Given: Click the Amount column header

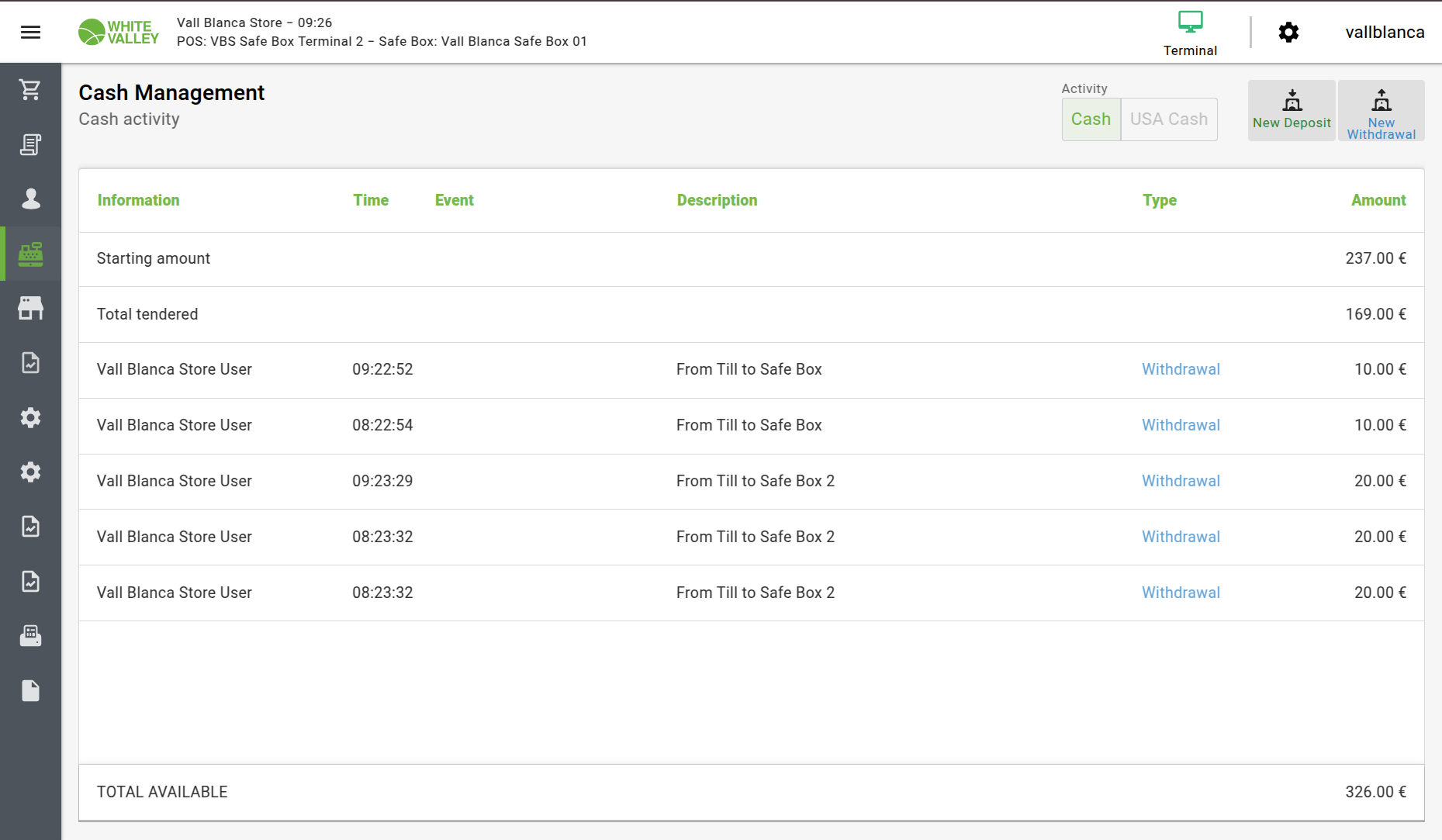Looking at the screenshot, I should point(1378,200).
